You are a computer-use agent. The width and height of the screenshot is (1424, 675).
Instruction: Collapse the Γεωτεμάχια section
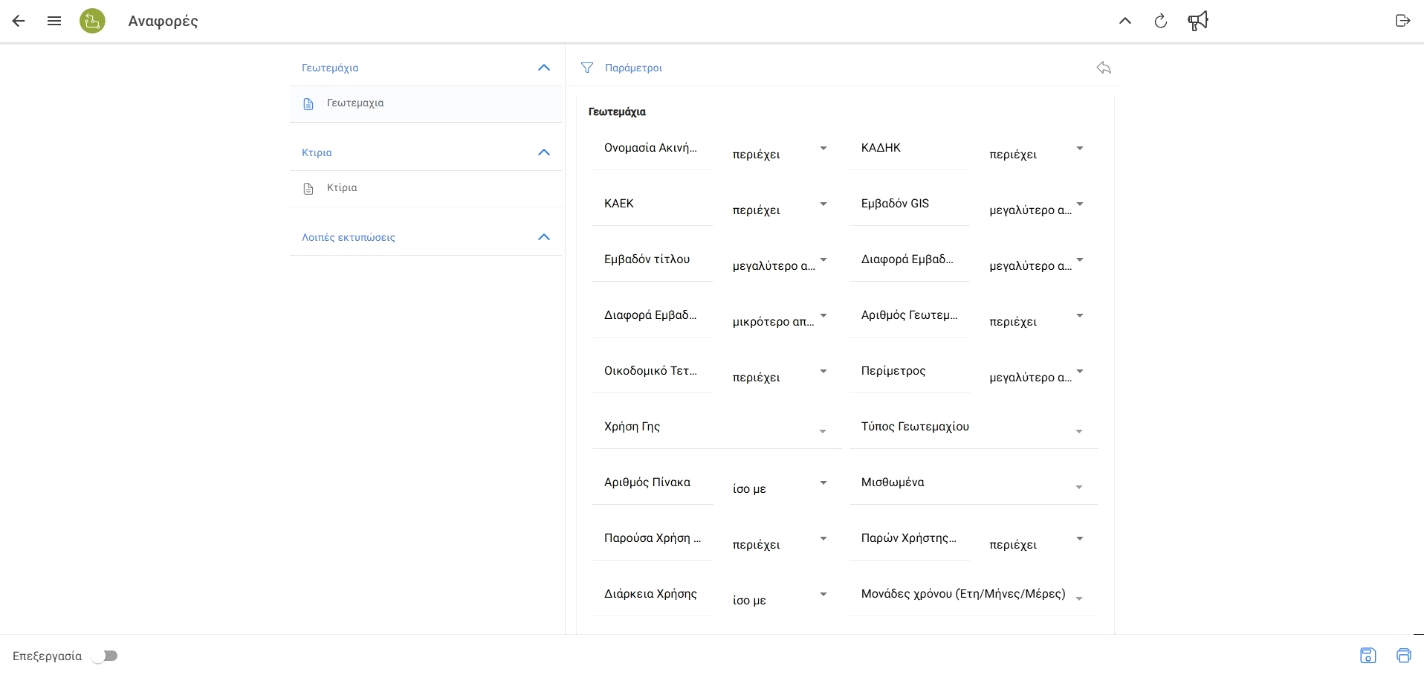(x=543, y=68)
